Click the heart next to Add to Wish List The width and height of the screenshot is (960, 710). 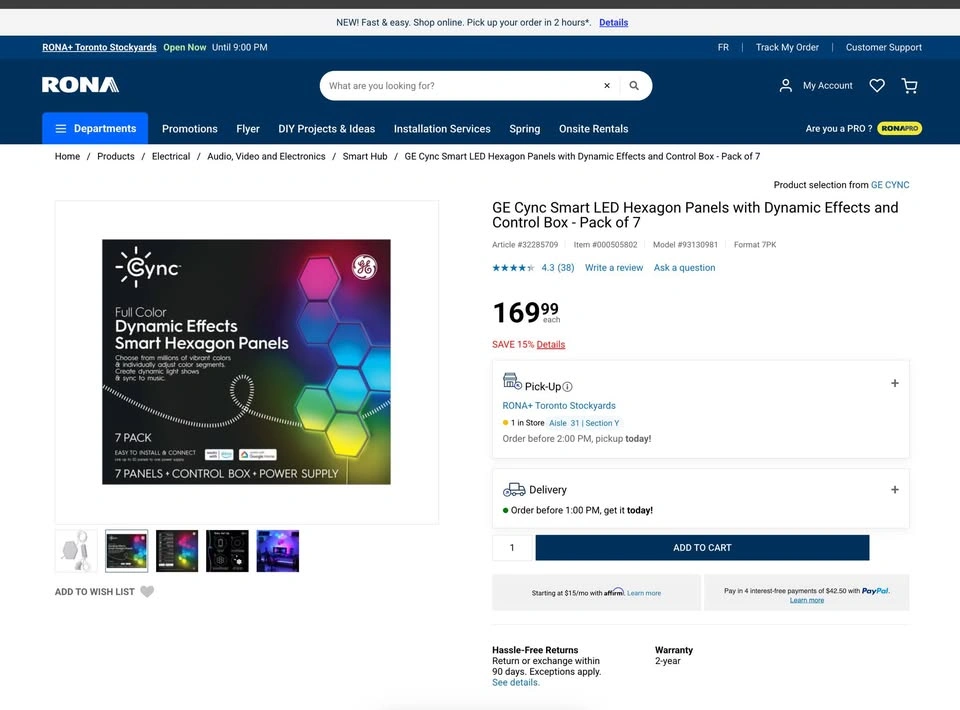[x=147, y=592]
